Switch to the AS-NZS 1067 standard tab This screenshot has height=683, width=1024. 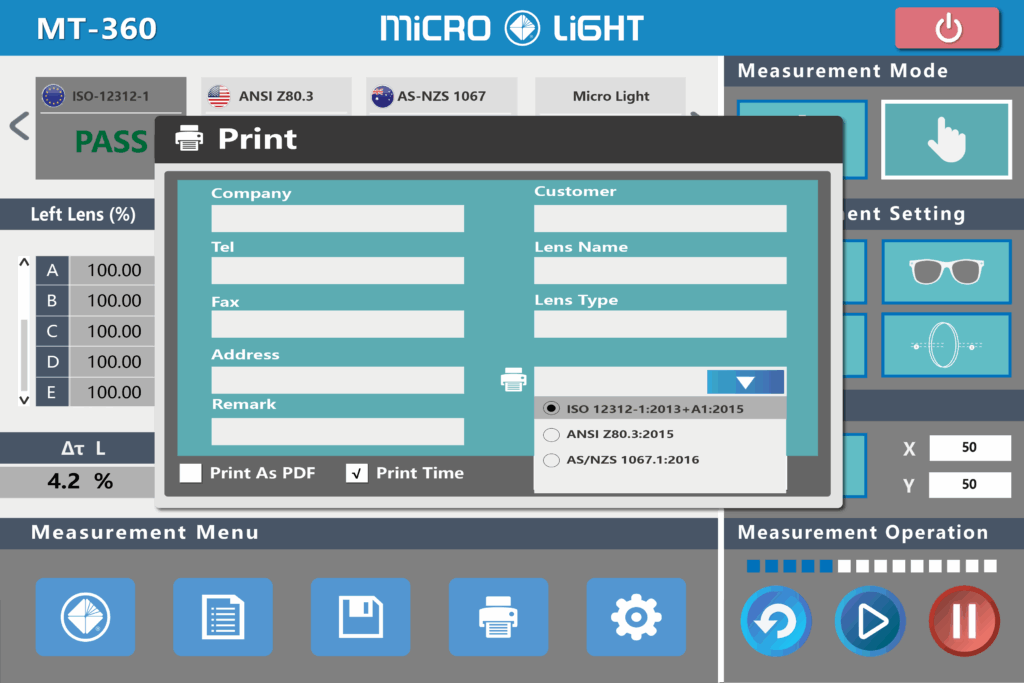(441, 96)
